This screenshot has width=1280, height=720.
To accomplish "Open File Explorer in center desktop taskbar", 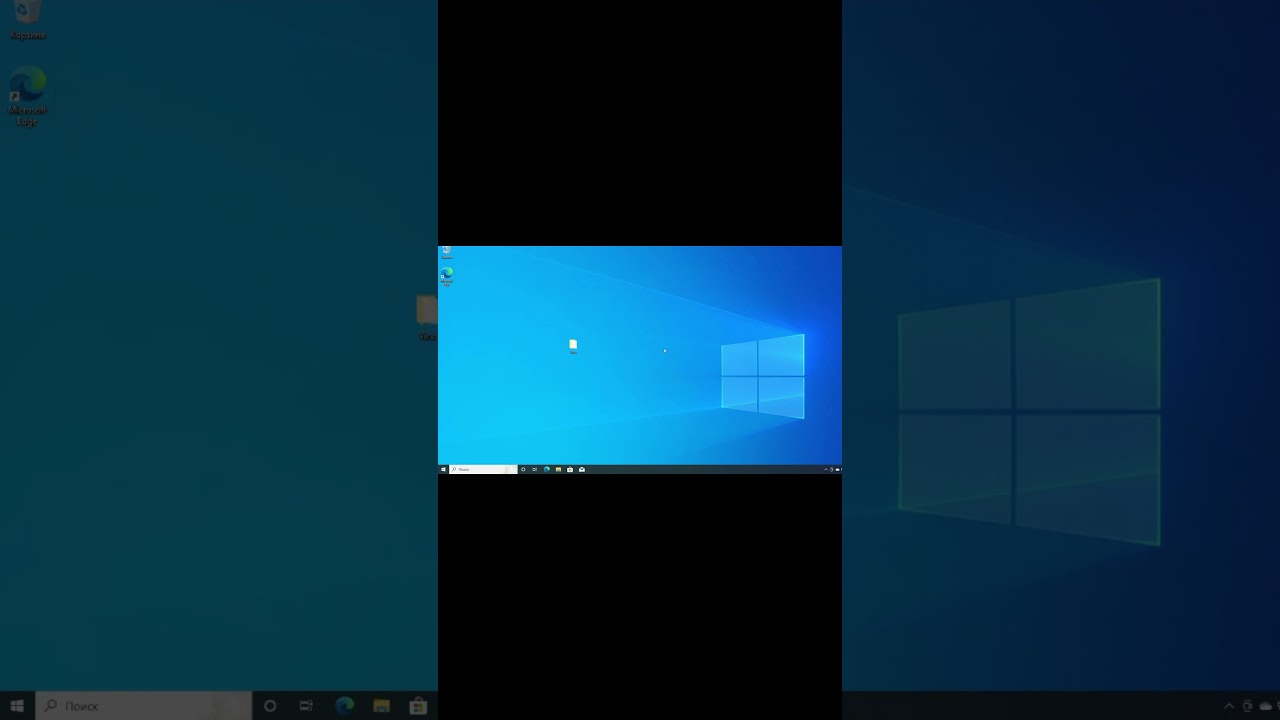I will coord(558,469).
